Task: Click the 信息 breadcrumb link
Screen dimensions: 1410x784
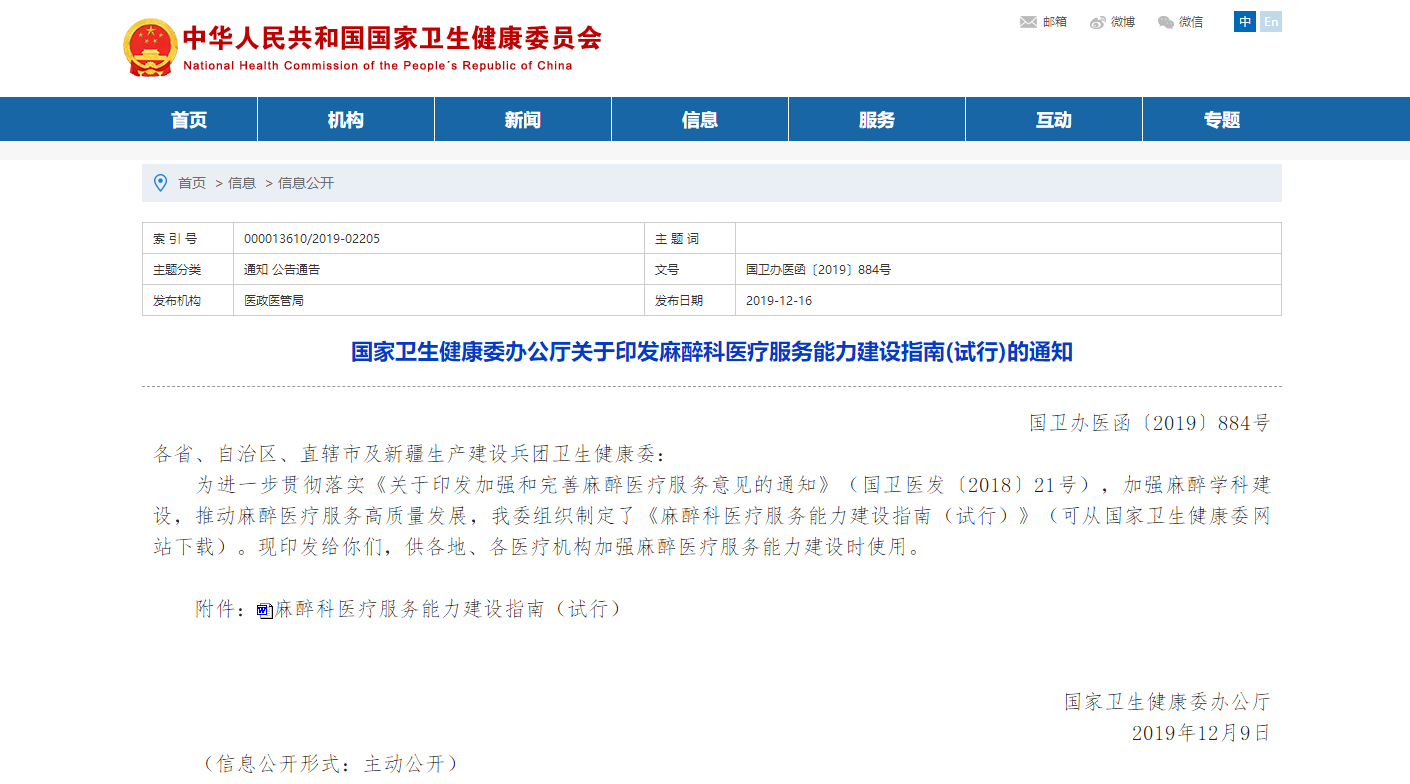Action: [x=242, y=183]
